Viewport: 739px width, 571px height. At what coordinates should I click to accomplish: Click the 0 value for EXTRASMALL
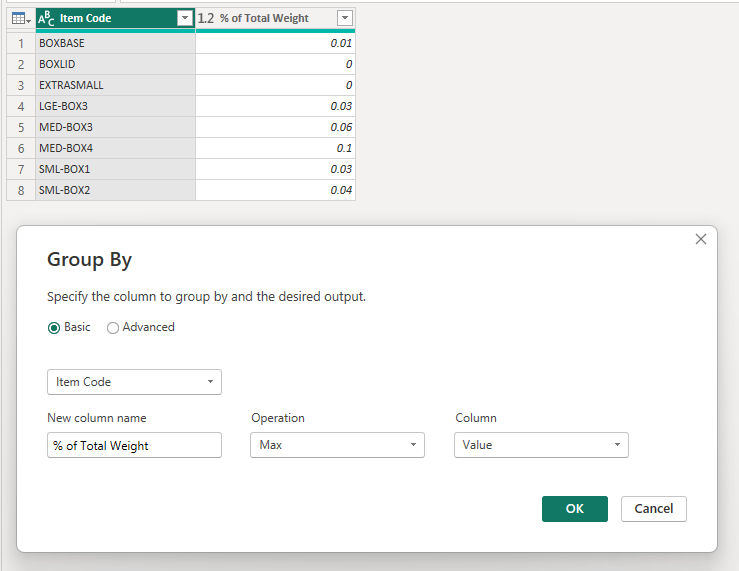(275, 85)
